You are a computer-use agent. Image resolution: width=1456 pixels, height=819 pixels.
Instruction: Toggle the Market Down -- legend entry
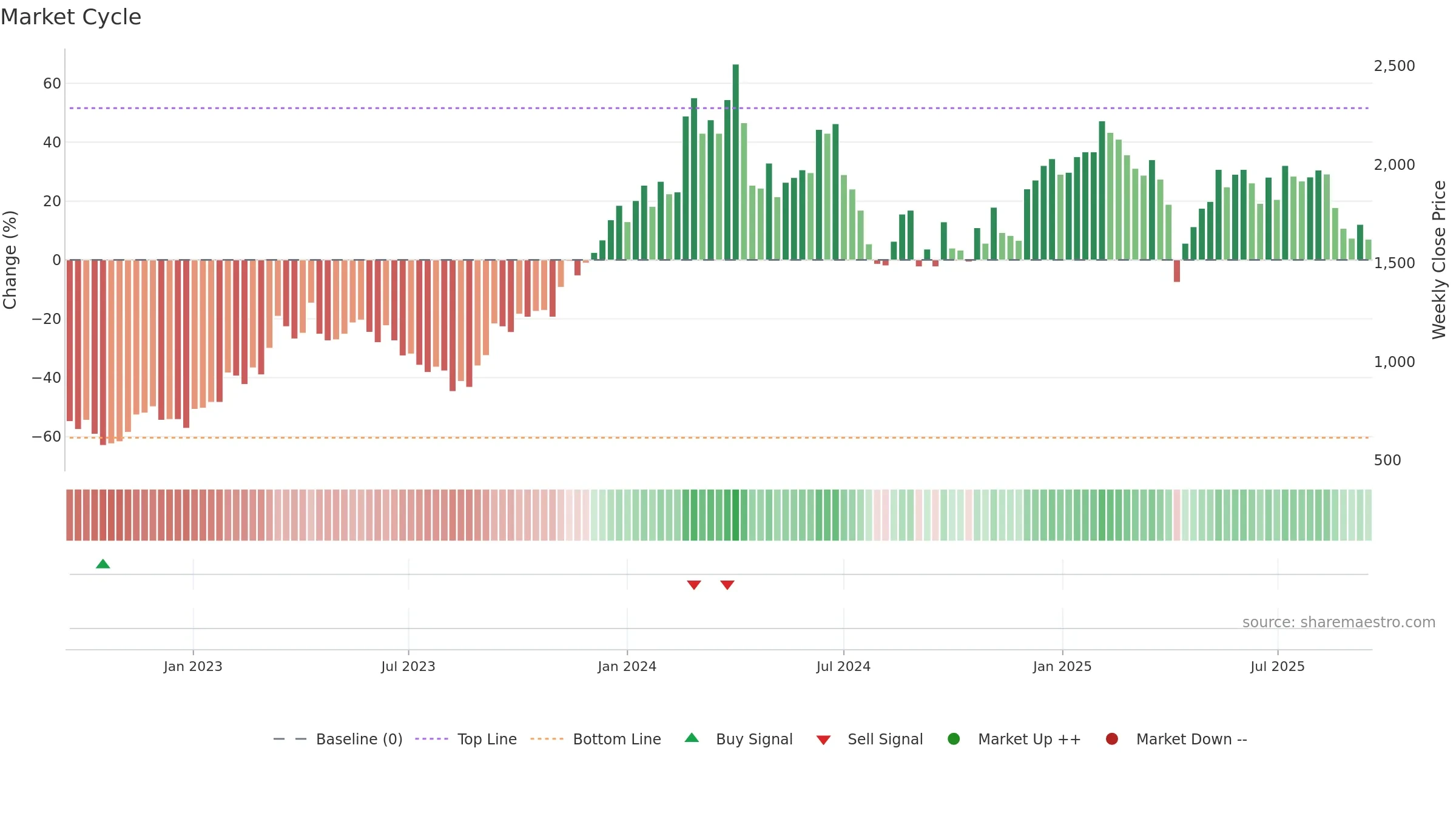click(x=1176, y=739)
